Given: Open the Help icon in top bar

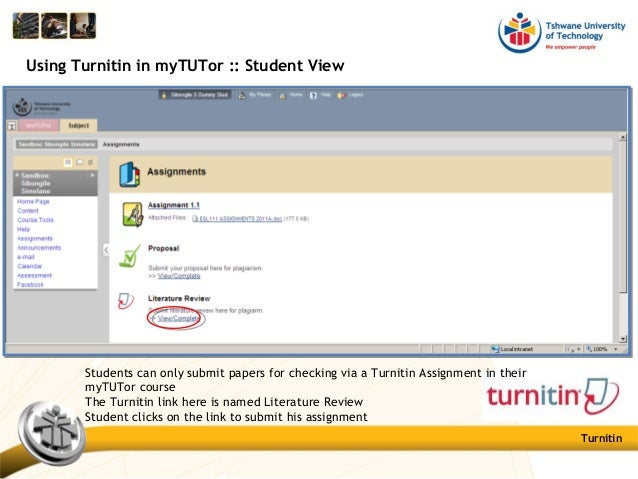Looking at the screenshot, I should (x=313, y=96).
